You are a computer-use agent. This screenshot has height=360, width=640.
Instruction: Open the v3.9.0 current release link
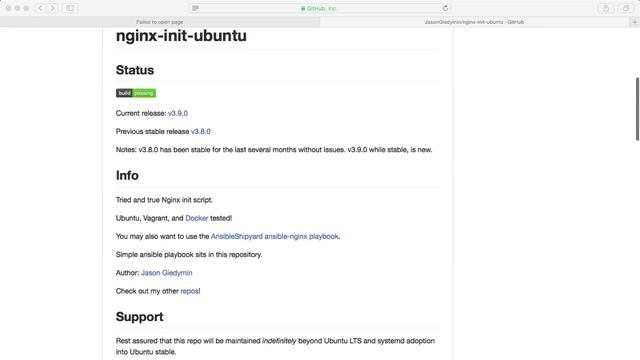(178, 113)
